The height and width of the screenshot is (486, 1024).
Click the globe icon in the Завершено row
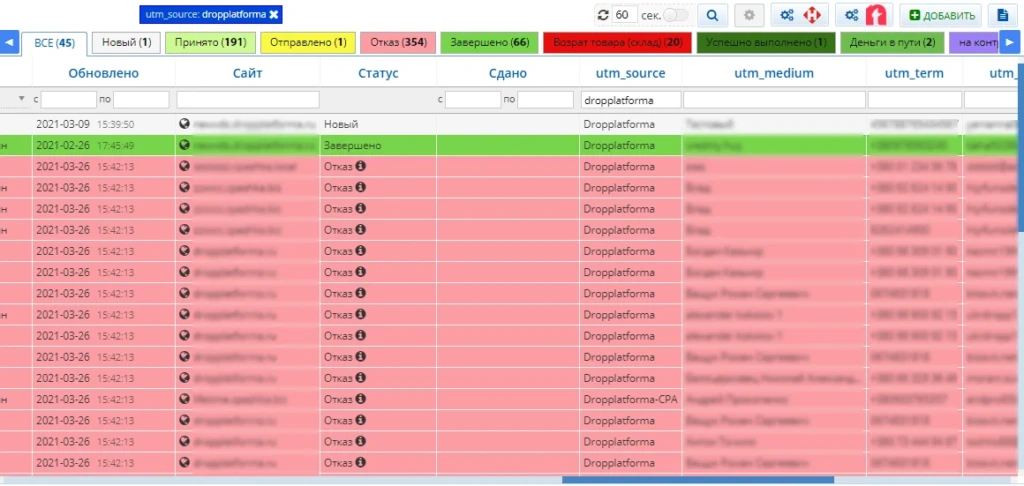click(184, 144)
